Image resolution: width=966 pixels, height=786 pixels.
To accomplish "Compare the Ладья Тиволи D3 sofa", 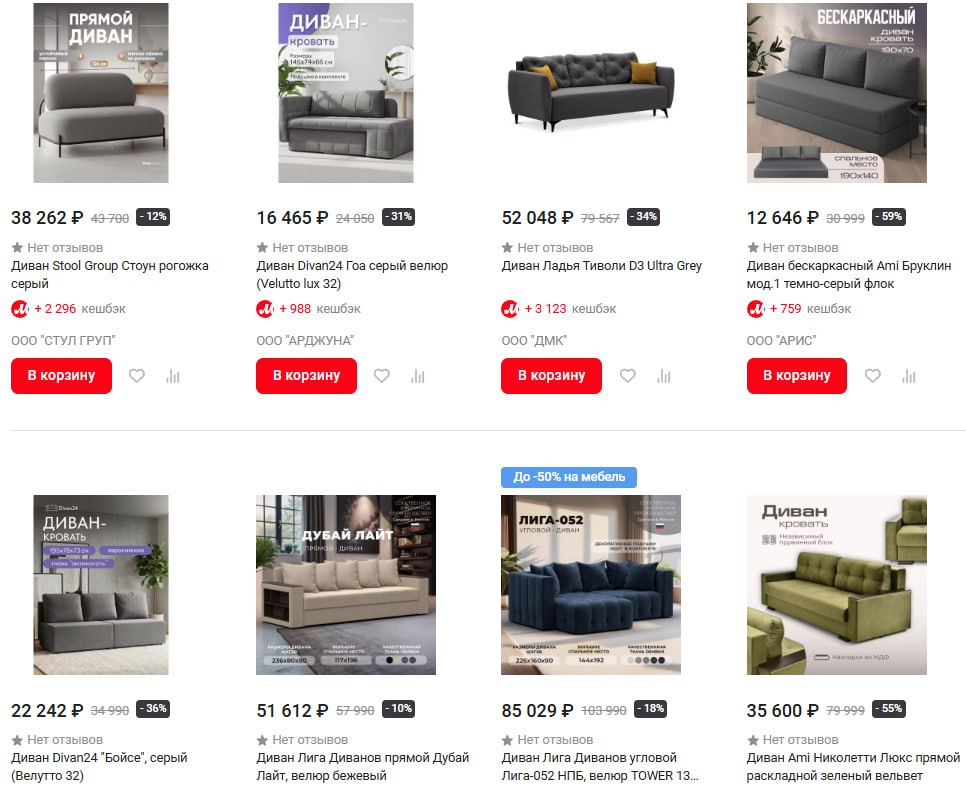I will tap(664, 376).
